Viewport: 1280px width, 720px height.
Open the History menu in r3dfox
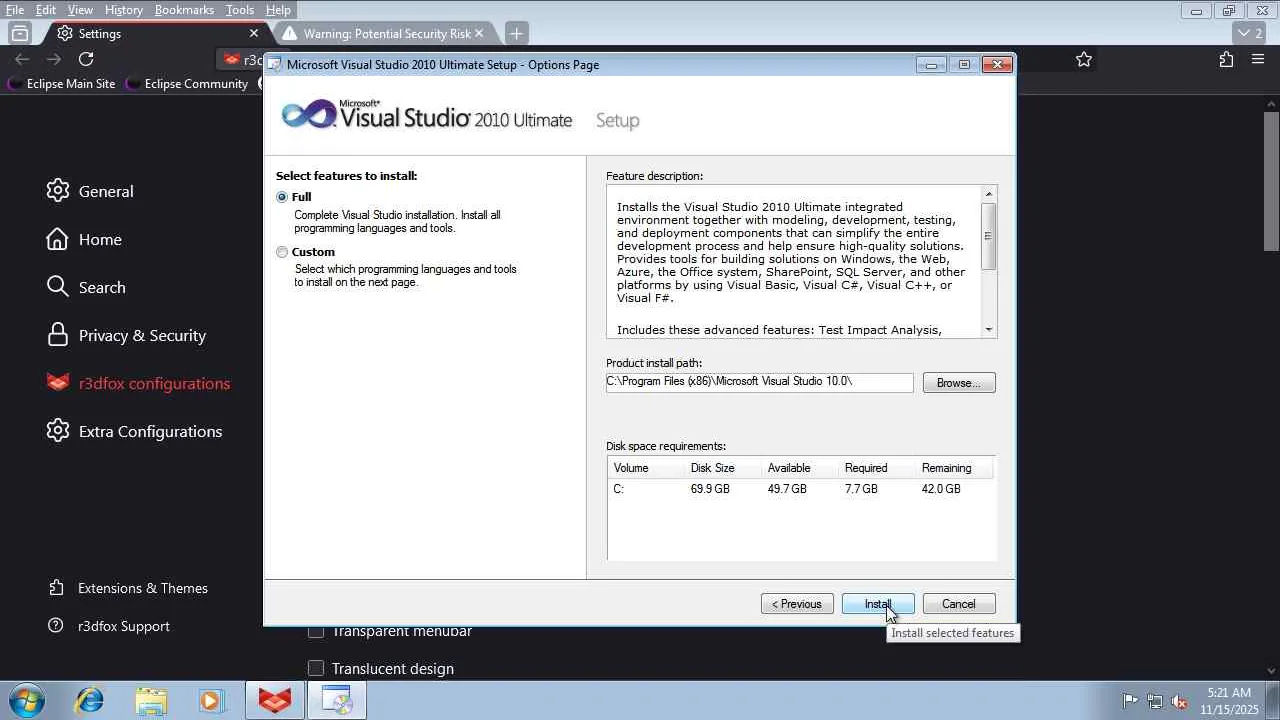point(124,10)
